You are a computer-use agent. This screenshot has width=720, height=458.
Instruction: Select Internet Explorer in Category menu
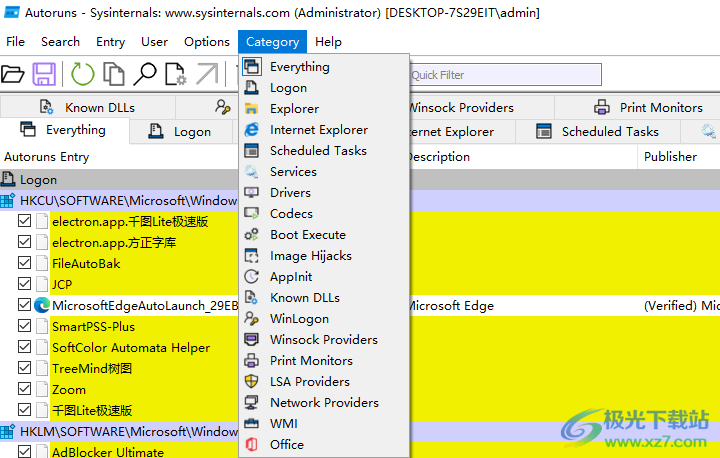324,130
